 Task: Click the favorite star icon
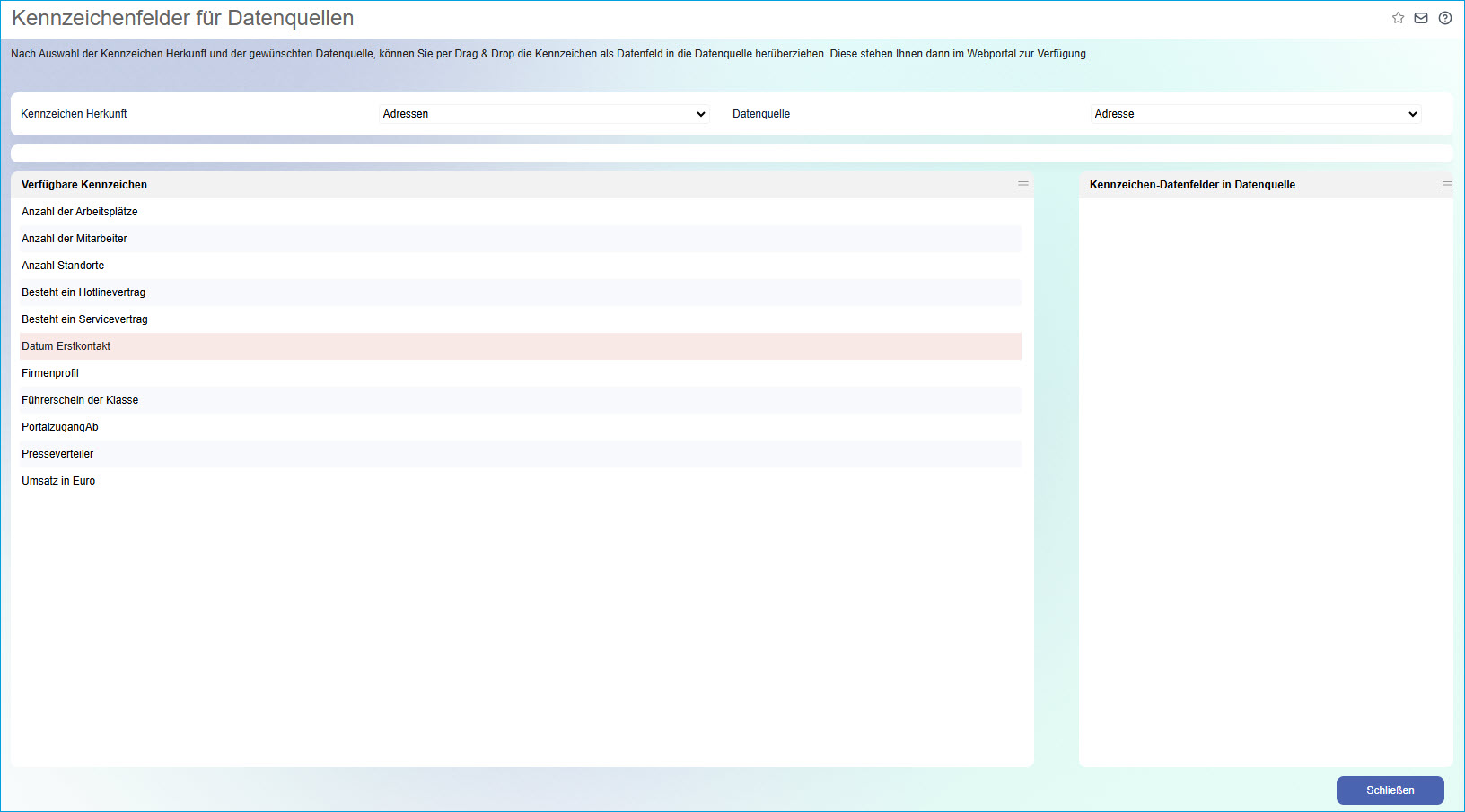coord(1398,18)
